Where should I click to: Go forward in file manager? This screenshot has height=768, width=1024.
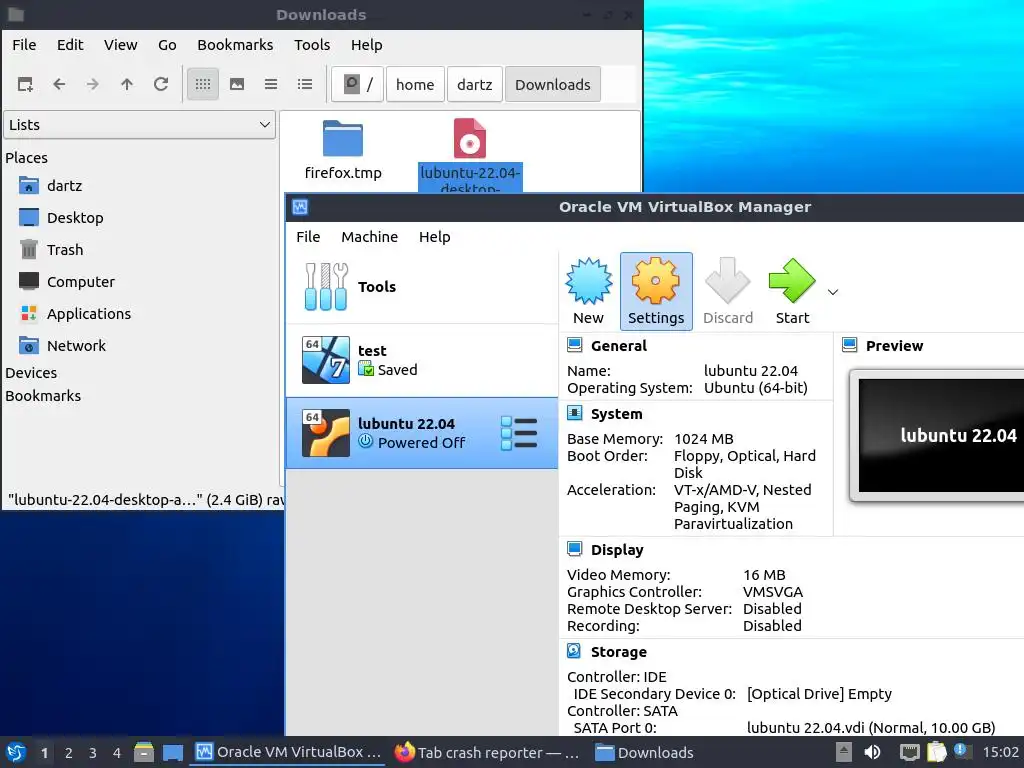(93, 84)
